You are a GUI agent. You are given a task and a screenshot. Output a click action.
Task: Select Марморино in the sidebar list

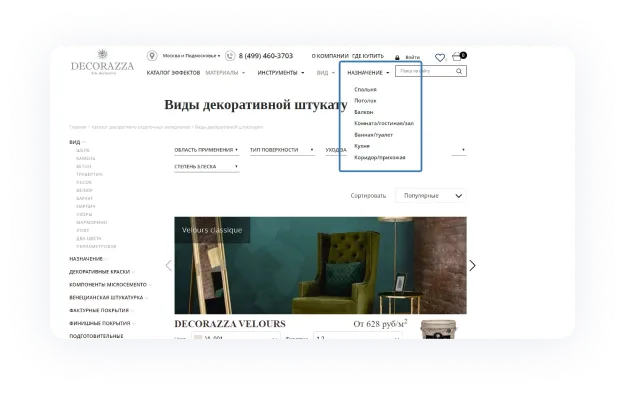(x=92, y=222)
